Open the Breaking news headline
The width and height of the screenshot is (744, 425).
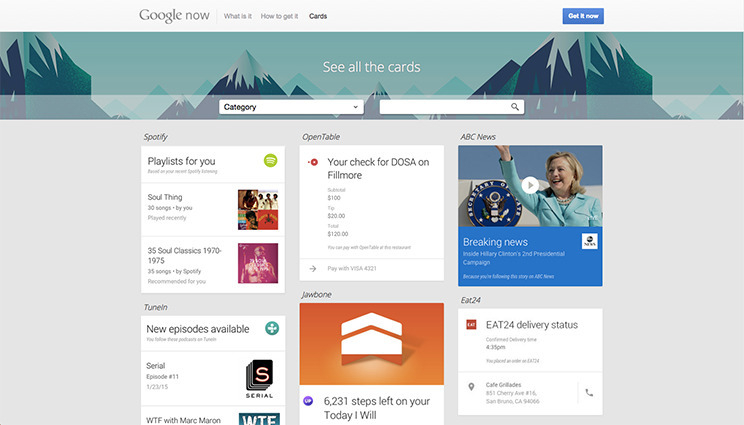(x=495, y=242)
